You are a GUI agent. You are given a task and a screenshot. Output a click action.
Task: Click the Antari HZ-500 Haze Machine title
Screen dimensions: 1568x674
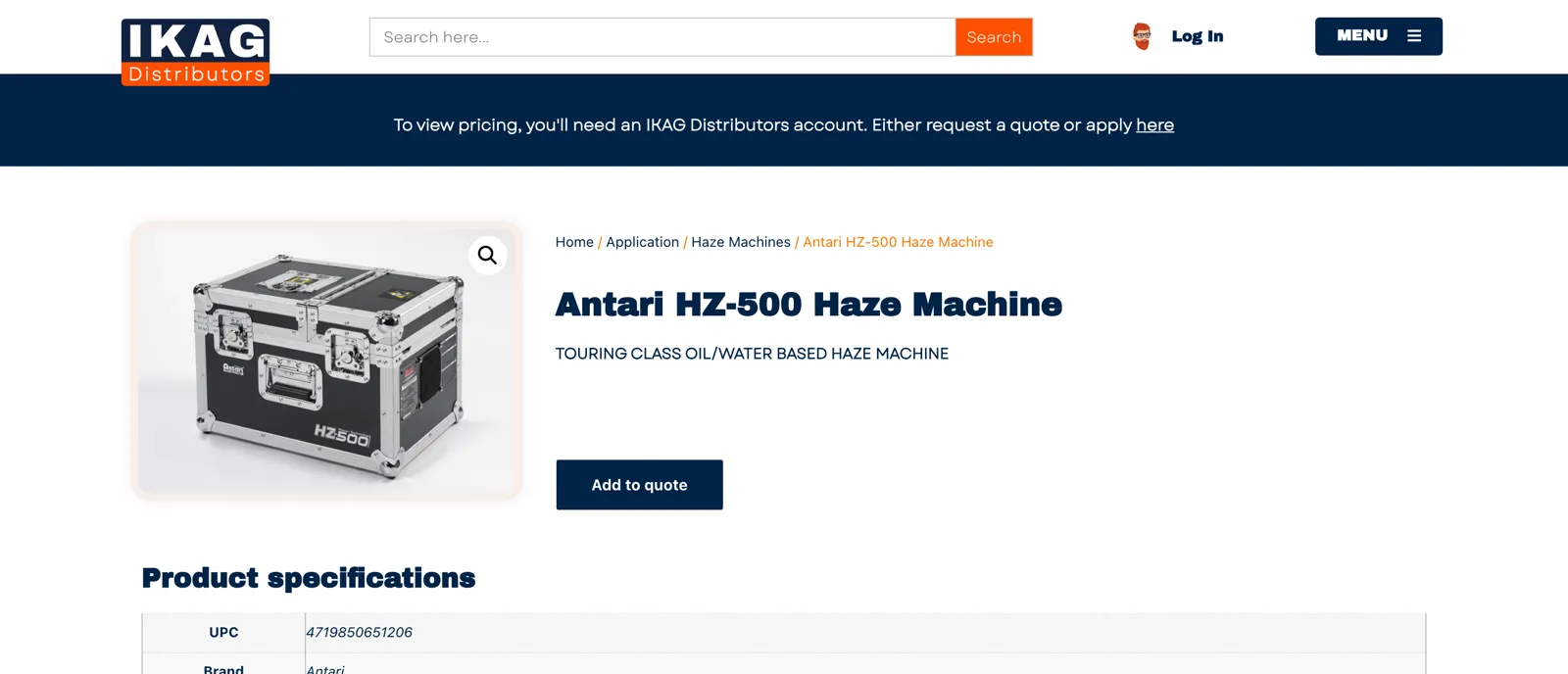pyautogui.click(x=808, y=305)
